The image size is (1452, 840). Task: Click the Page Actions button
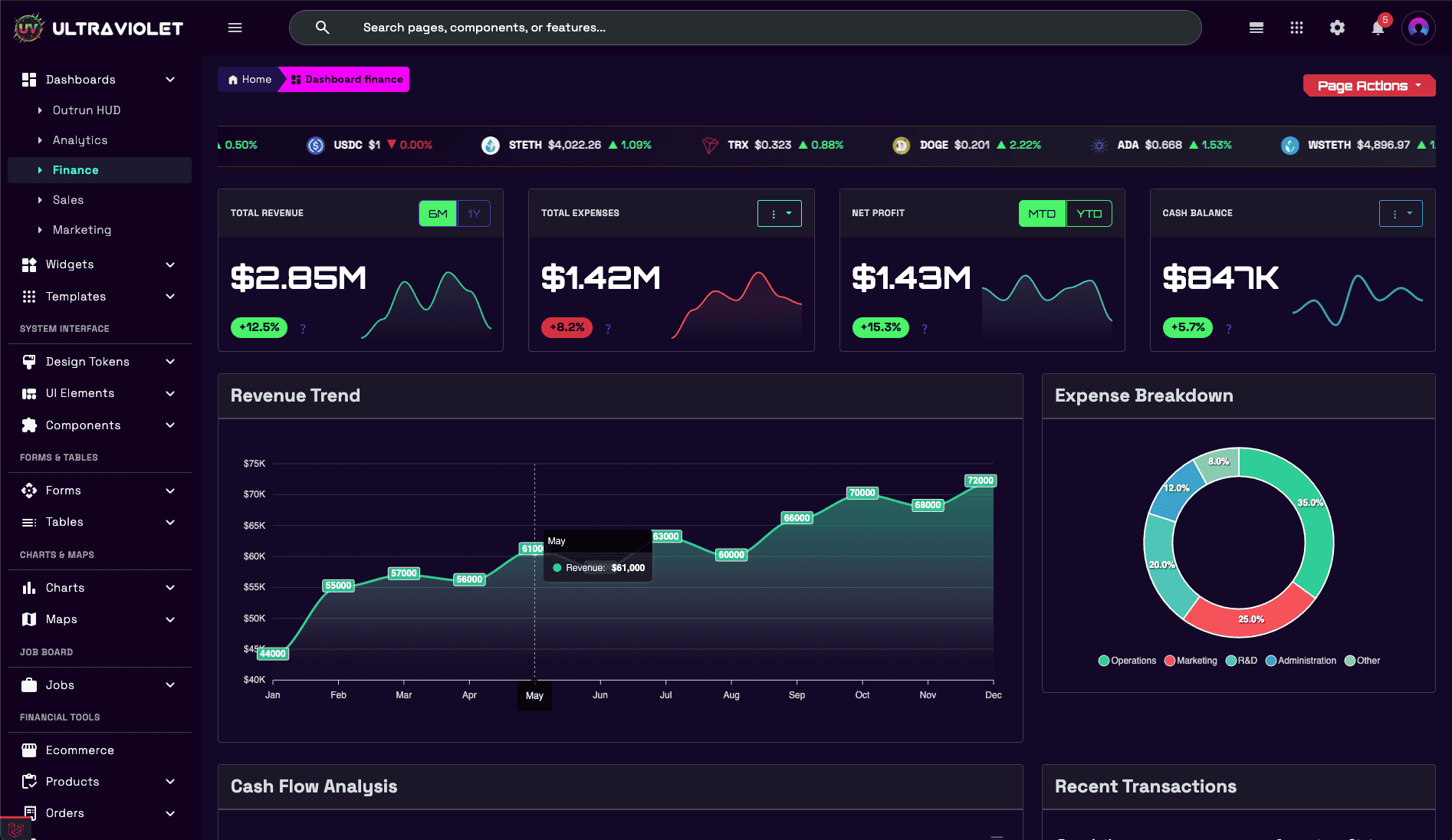[1369, 85]
